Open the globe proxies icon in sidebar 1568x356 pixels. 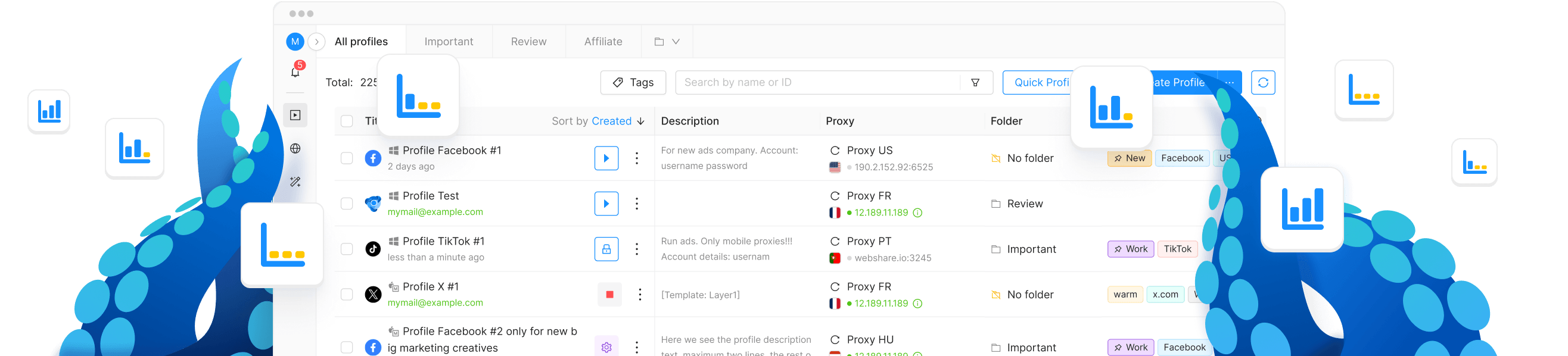coord(295,148)
